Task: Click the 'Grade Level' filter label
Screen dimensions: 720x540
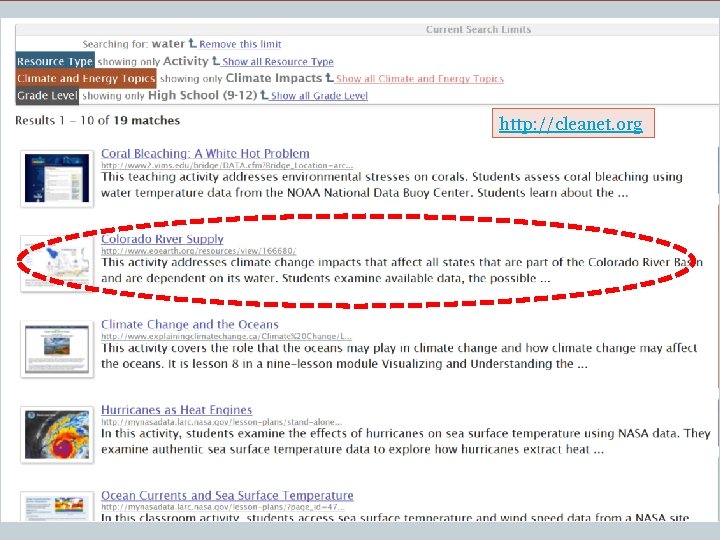Action: click(47, 96)
